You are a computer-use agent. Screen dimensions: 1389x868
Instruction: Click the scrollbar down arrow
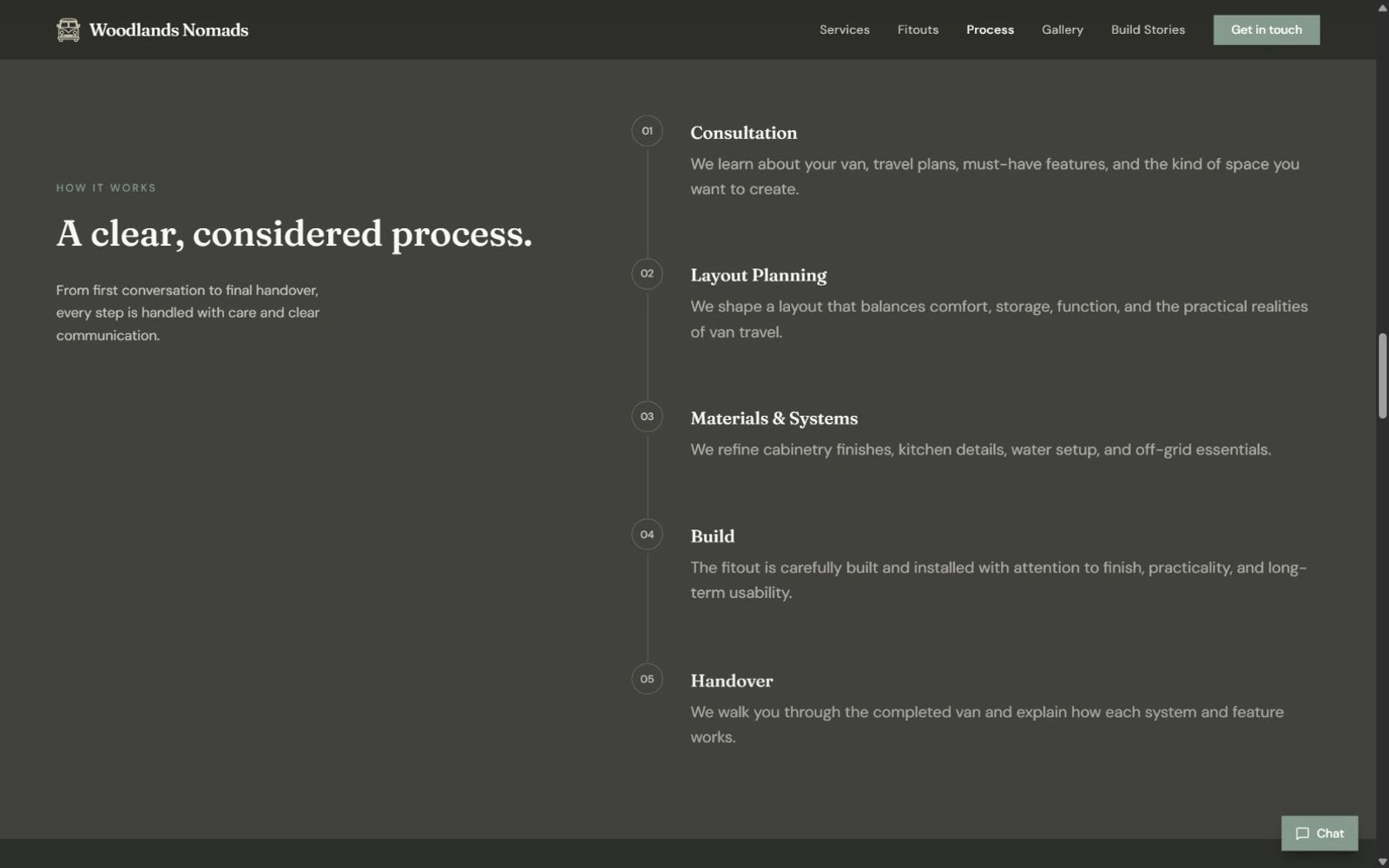(x=1382, y=861)
